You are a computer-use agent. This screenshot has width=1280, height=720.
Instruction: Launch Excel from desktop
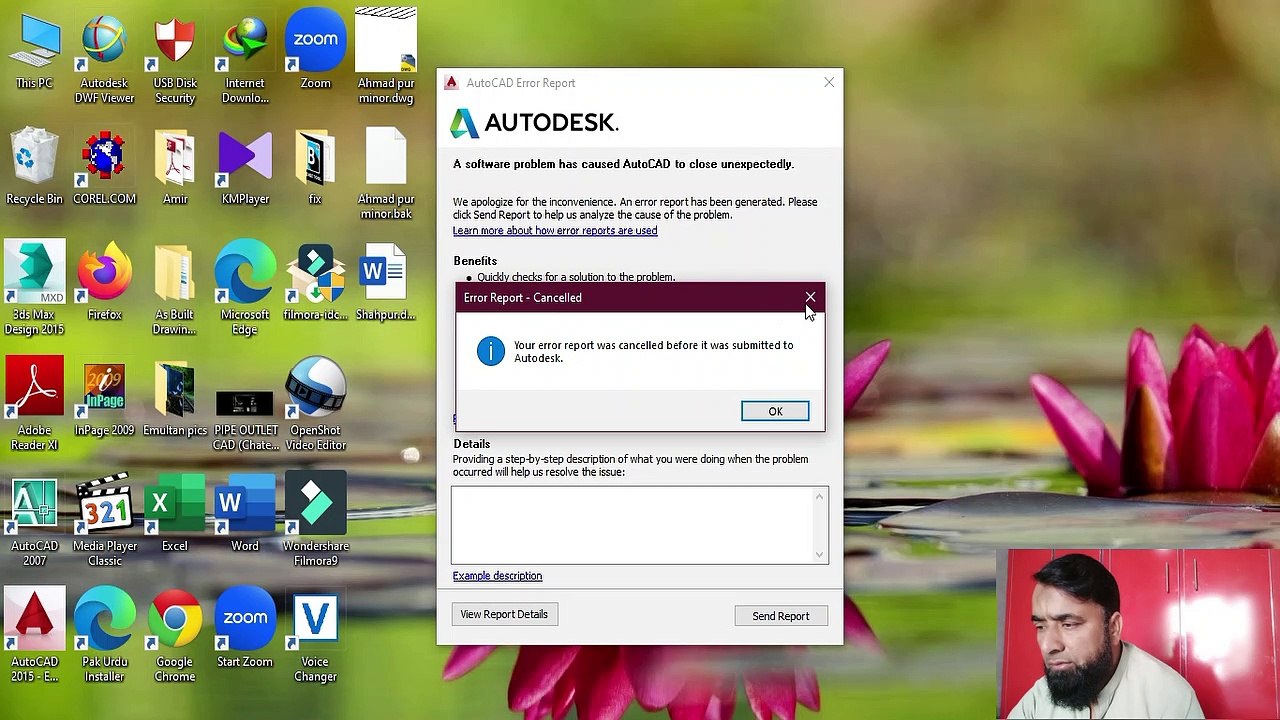[x=175, y=514]
